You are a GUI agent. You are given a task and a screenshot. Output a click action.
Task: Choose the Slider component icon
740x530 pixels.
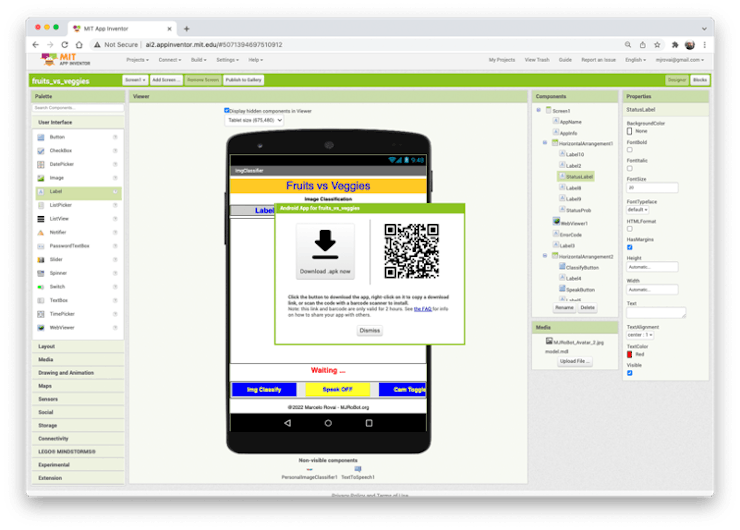pos(41,260)
